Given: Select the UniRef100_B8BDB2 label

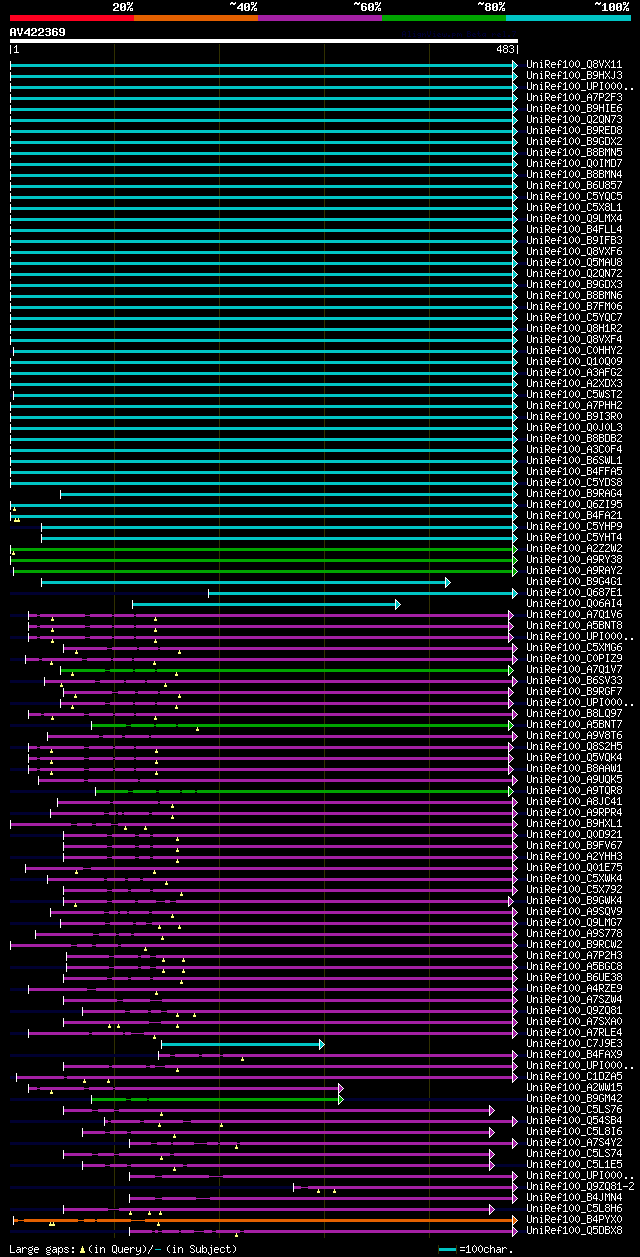Looking at the screenshot, I should tap(574, 438).
